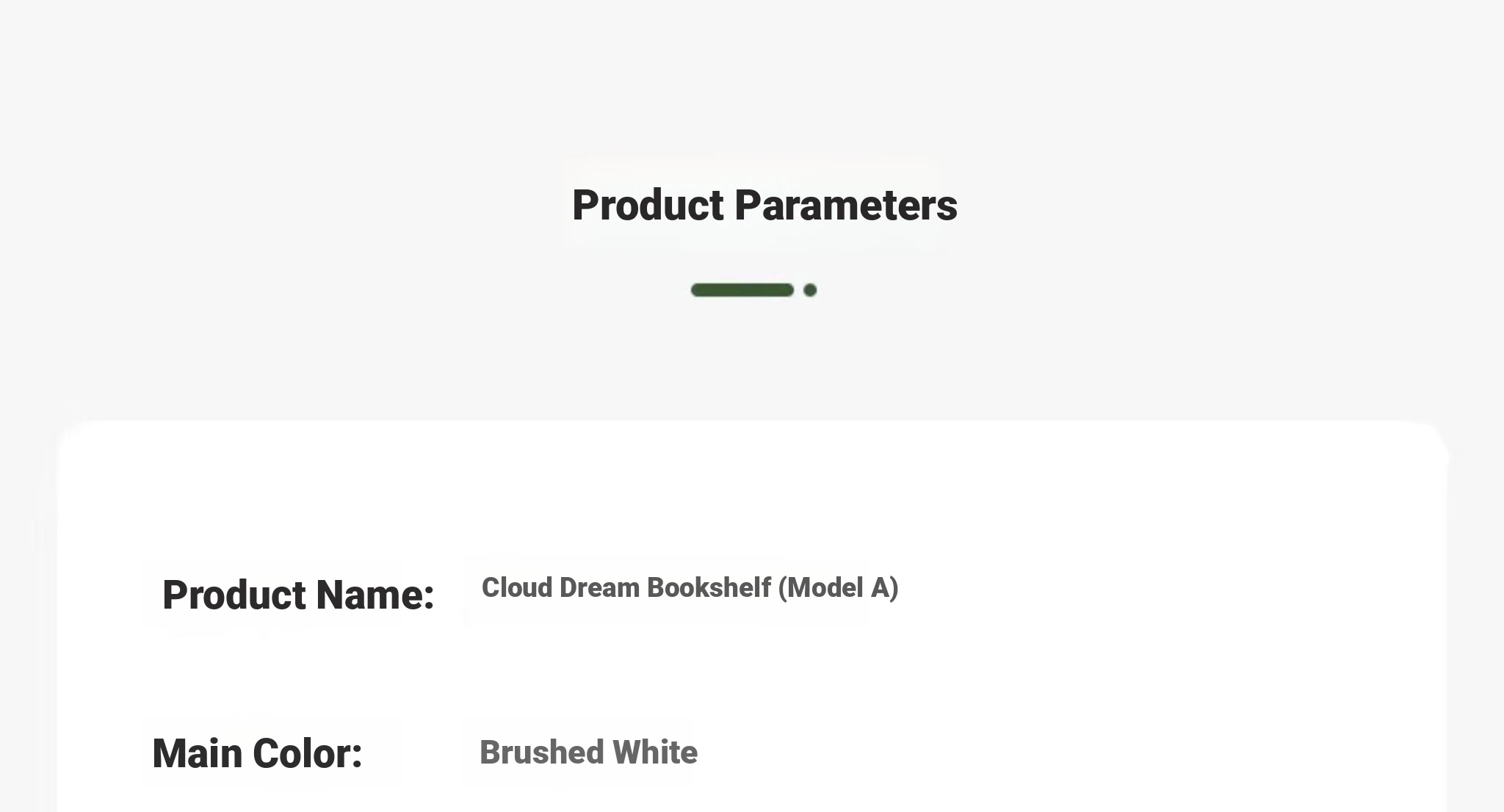1504x812 pixels.
Task: Click the word Name: in the label
Action: pyautogui.click(x=375, y=594)
